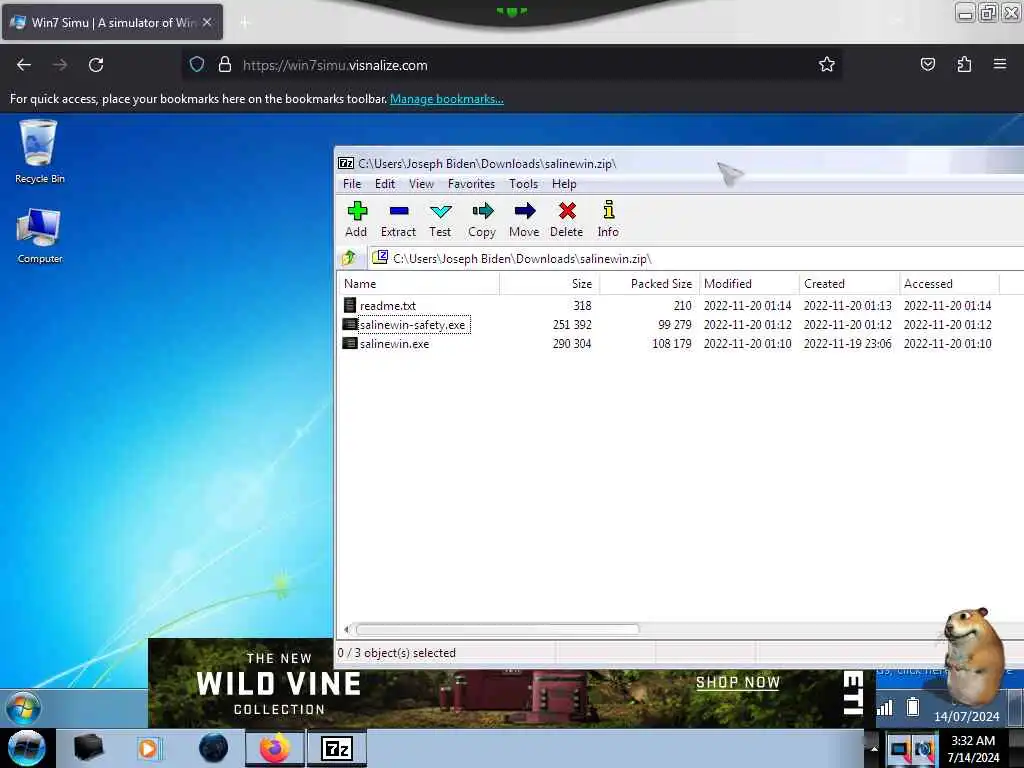
Task: Click the Pocket save icon
Action: pos(928,64)
